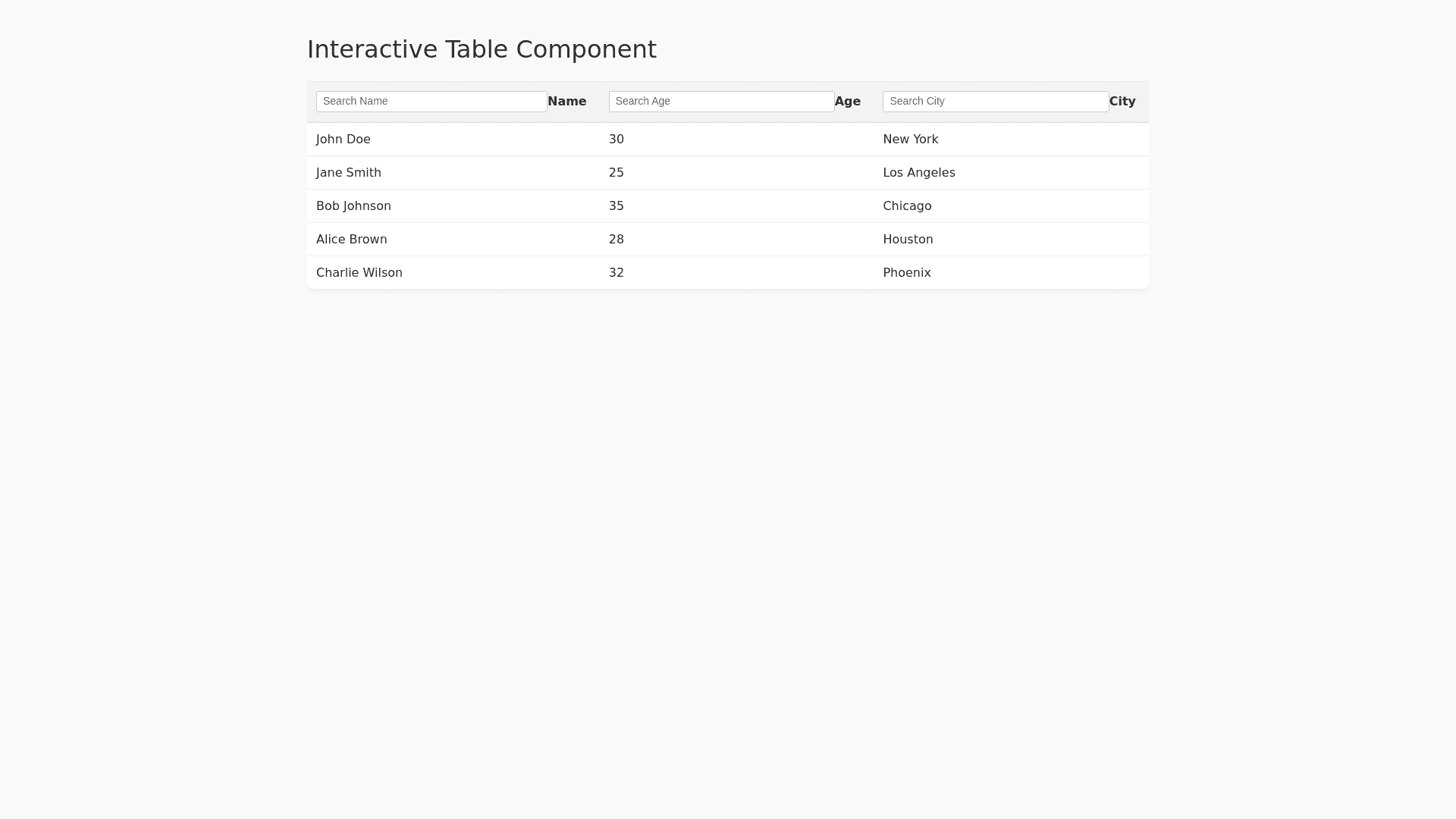The image size is (1456, 819).
Task: Click the age 30 cell
Action: pyautogui.click(x=616, y=140)
